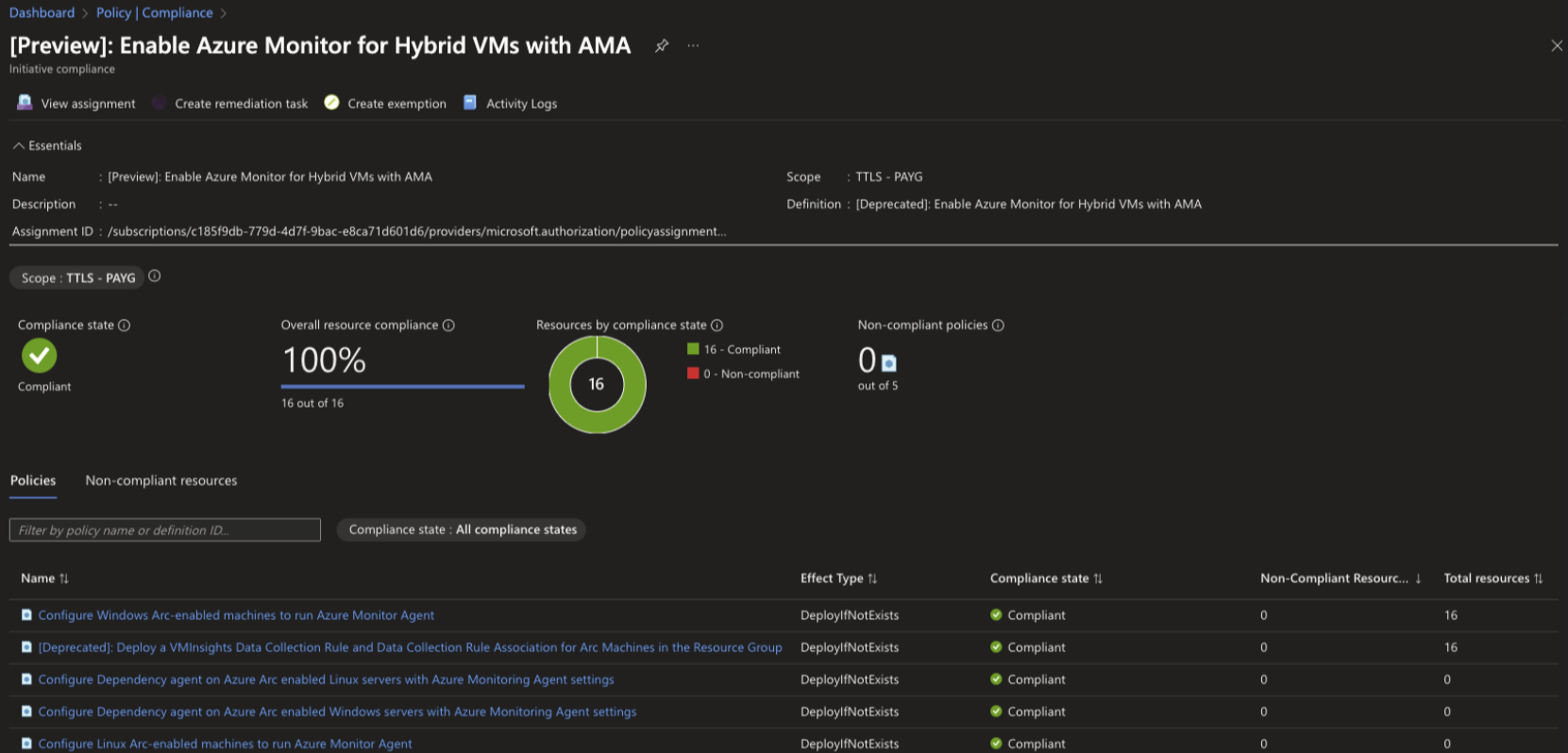Viewport: 1568px width, 753px height.
Task: Click policy icon for Dependency agent Windows row
Action: pyautogui.click(x=26, y=711)
